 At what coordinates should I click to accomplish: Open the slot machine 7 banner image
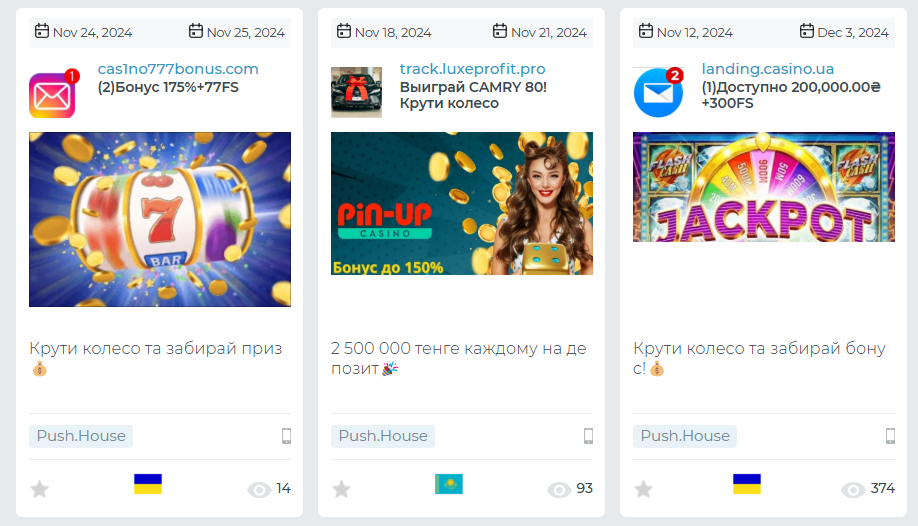click(160, 219)
